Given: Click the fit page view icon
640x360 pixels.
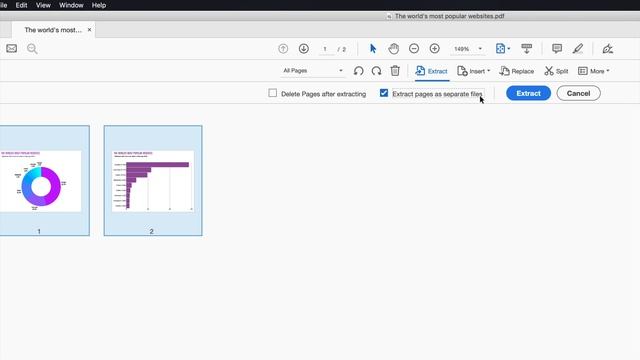Looking at the screenshot, I should tap(500, 49).
